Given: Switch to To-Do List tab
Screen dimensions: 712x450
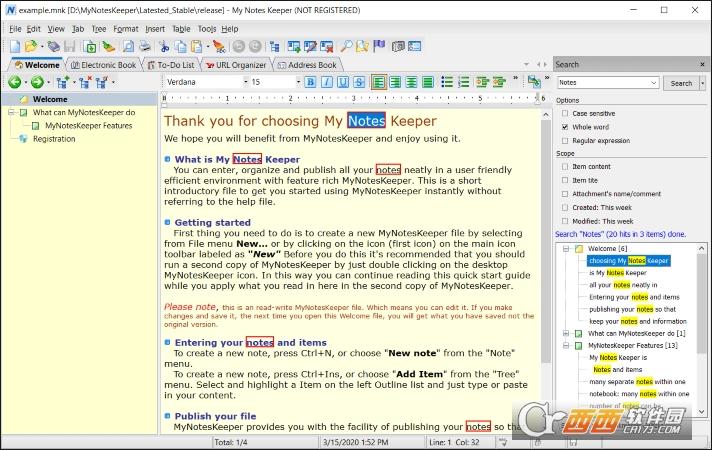Looking at the screenshot, I should (x=171, y=65).
